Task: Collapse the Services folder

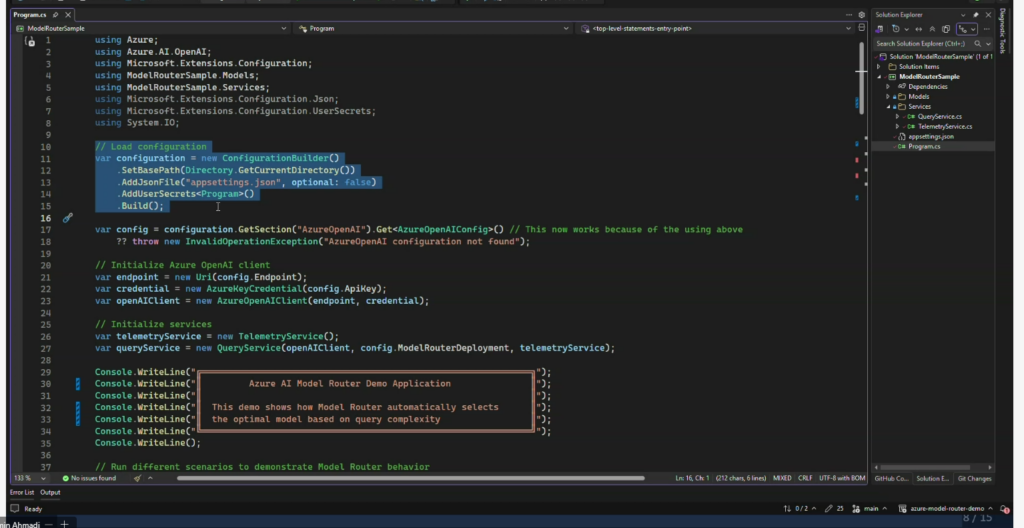Action: [x=886, y=106]
